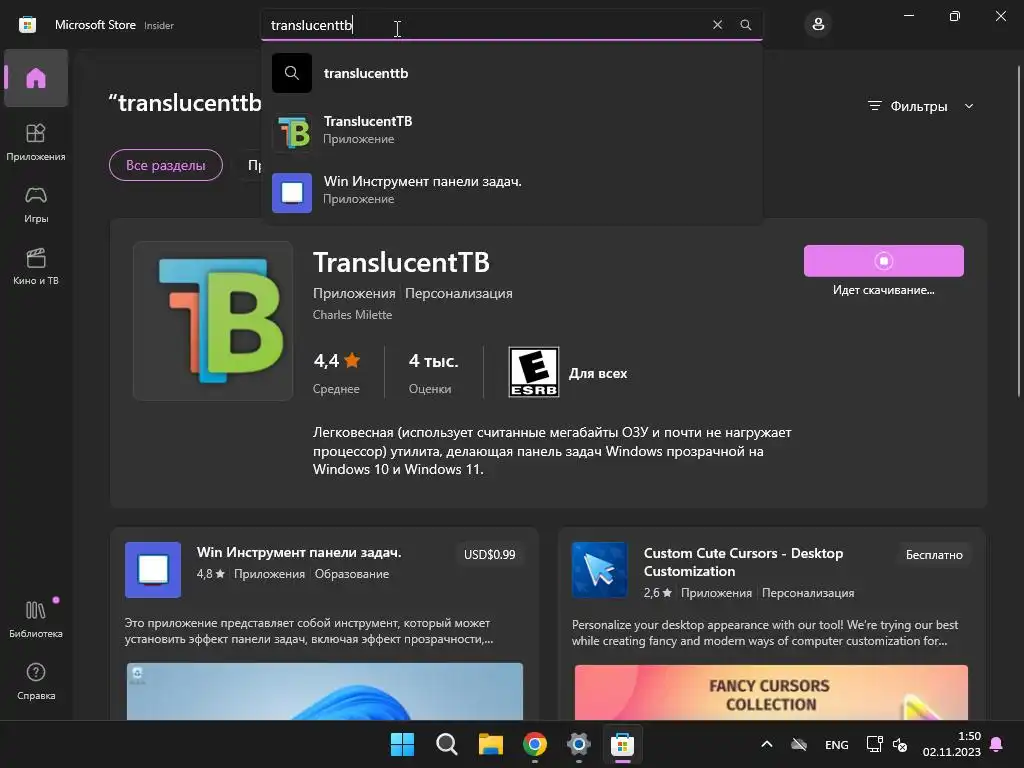
Task: Open the Home section in the sidebar
Action: coord(36,78)
